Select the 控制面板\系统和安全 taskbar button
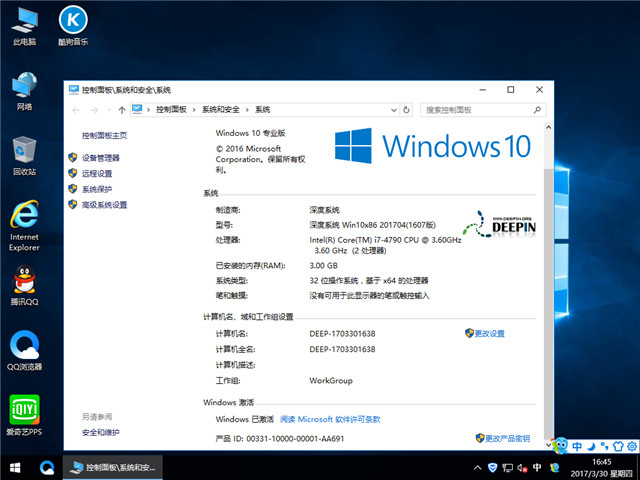Viewport: 640px width, 480px height. [113, 468]
